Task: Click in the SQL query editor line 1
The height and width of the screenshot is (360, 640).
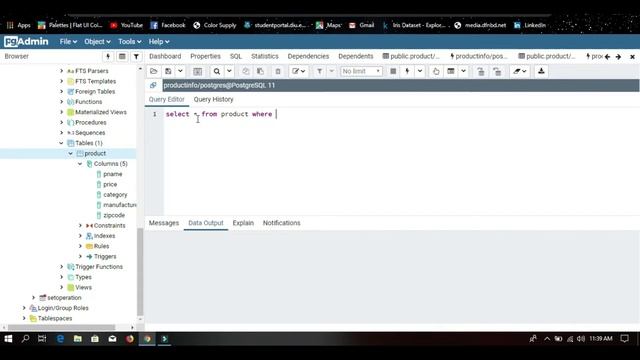Action: pos(402,114)
